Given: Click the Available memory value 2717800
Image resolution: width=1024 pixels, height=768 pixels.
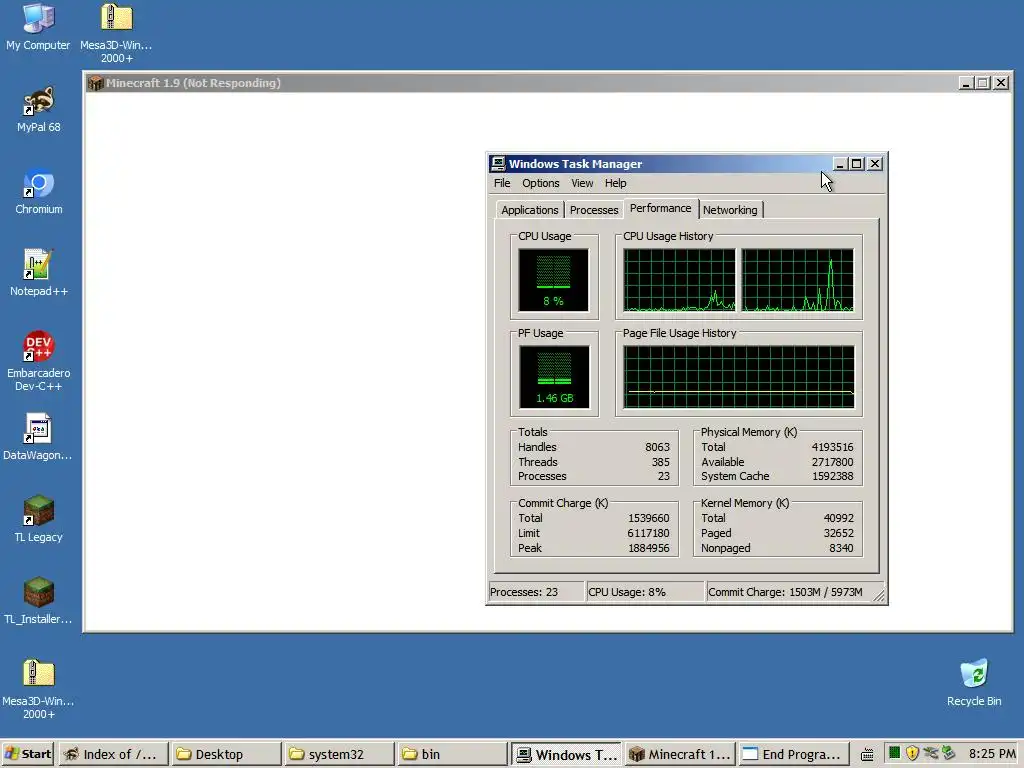Looking at the screenshot, I should tap(832, 462).
